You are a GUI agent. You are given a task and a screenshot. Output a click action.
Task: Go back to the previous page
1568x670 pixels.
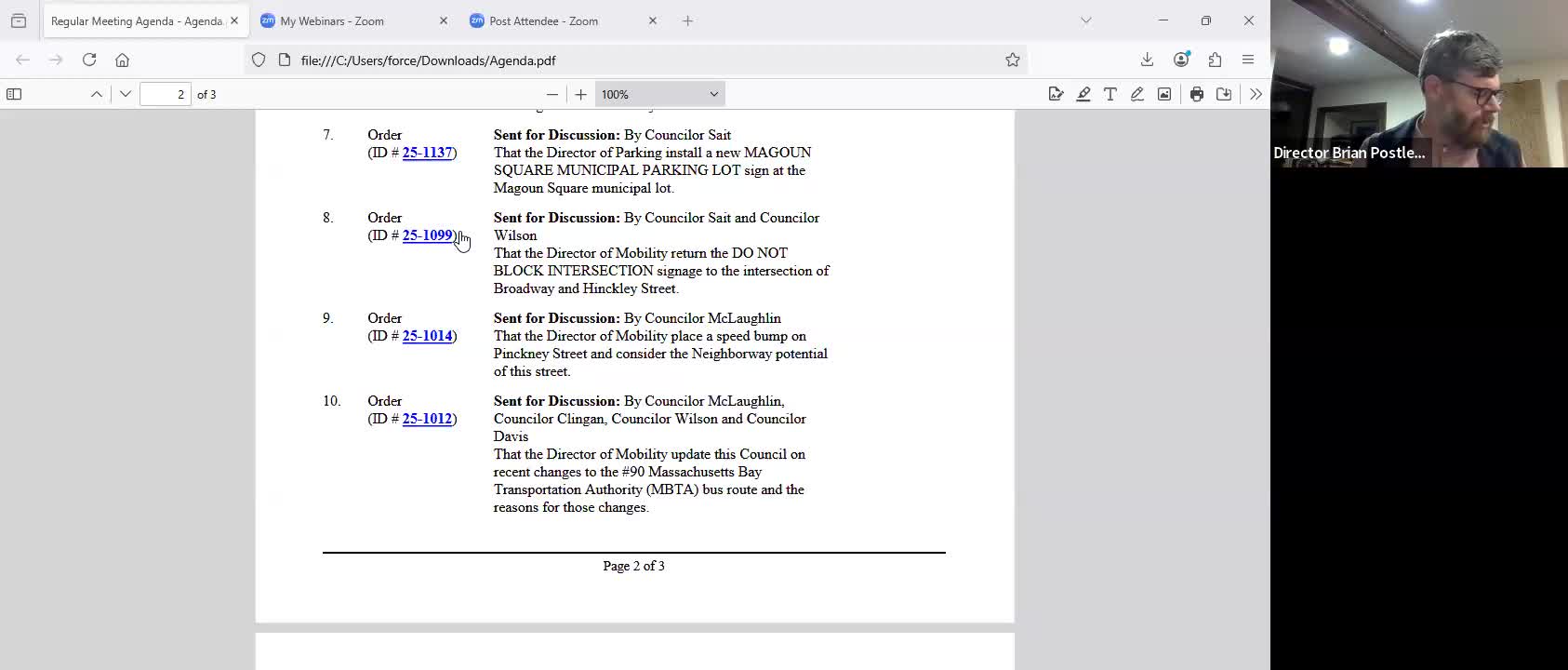(23, 60)
